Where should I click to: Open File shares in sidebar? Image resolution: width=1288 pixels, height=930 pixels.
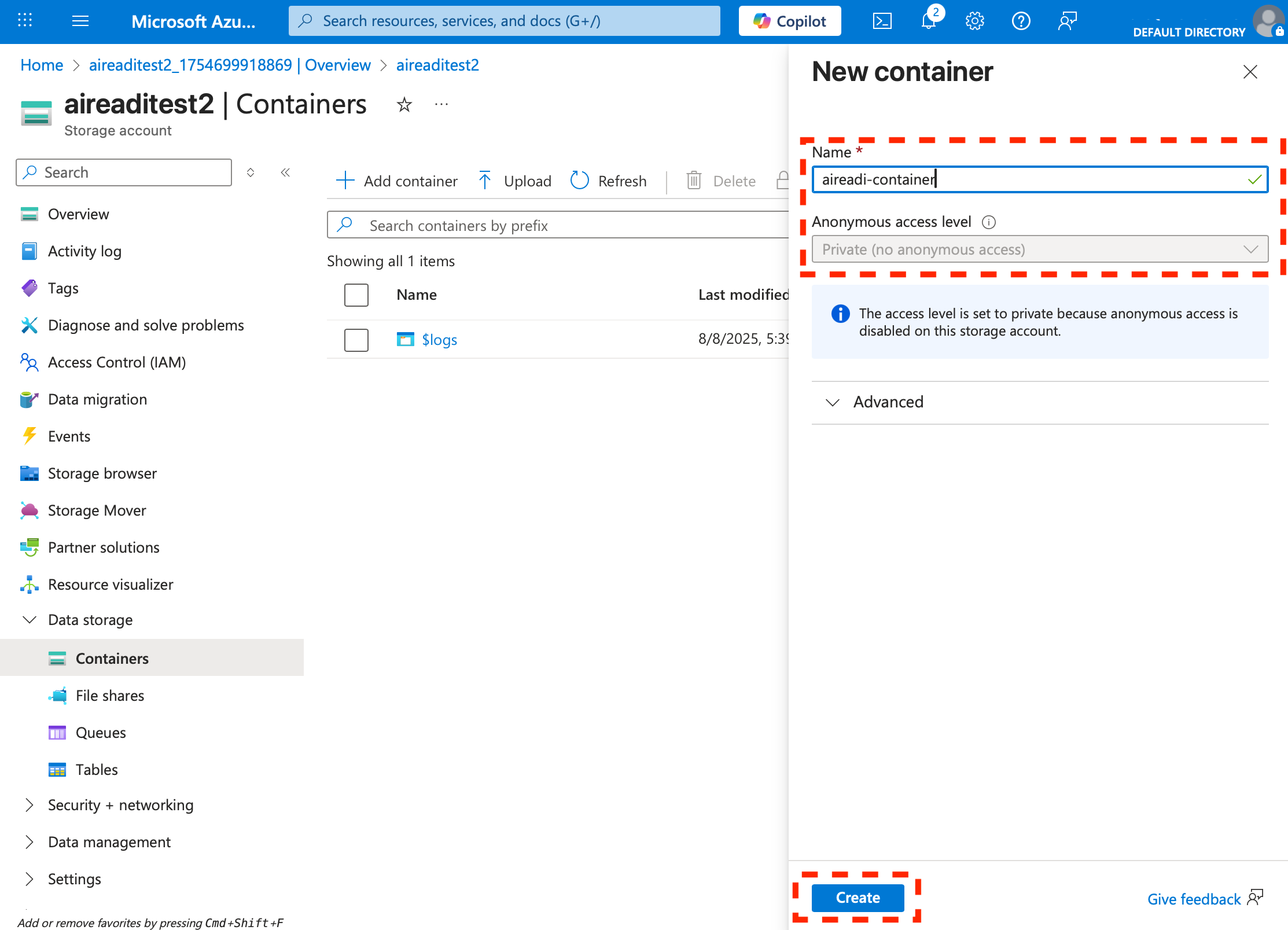pos(110,696)
